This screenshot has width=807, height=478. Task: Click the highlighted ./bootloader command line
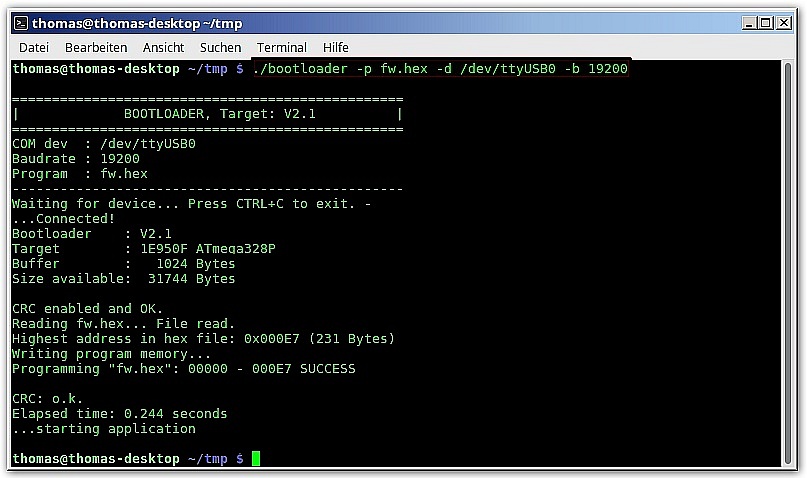(x=441, y=68)
